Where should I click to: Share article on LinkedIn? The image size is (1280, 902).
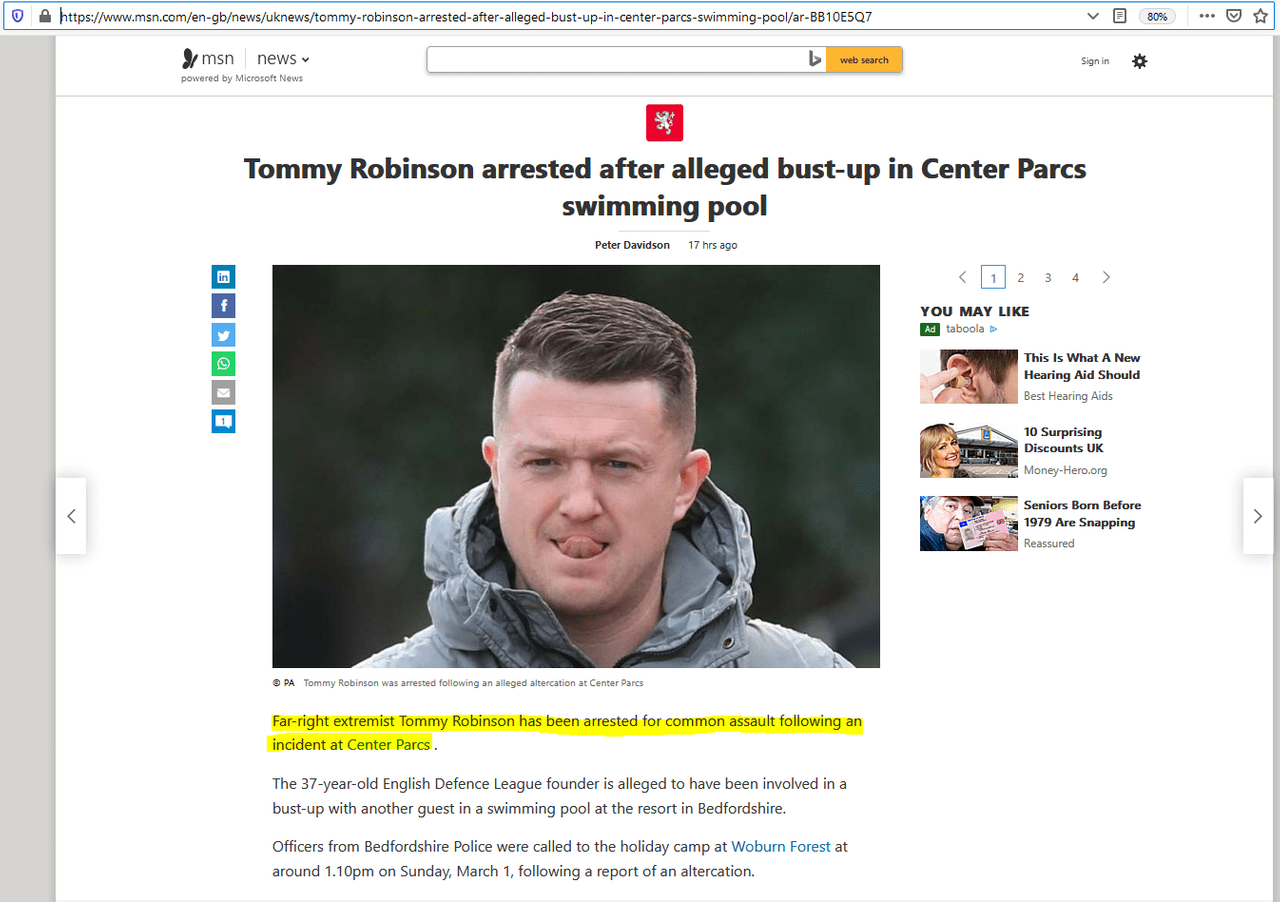(x=223, y=277)
